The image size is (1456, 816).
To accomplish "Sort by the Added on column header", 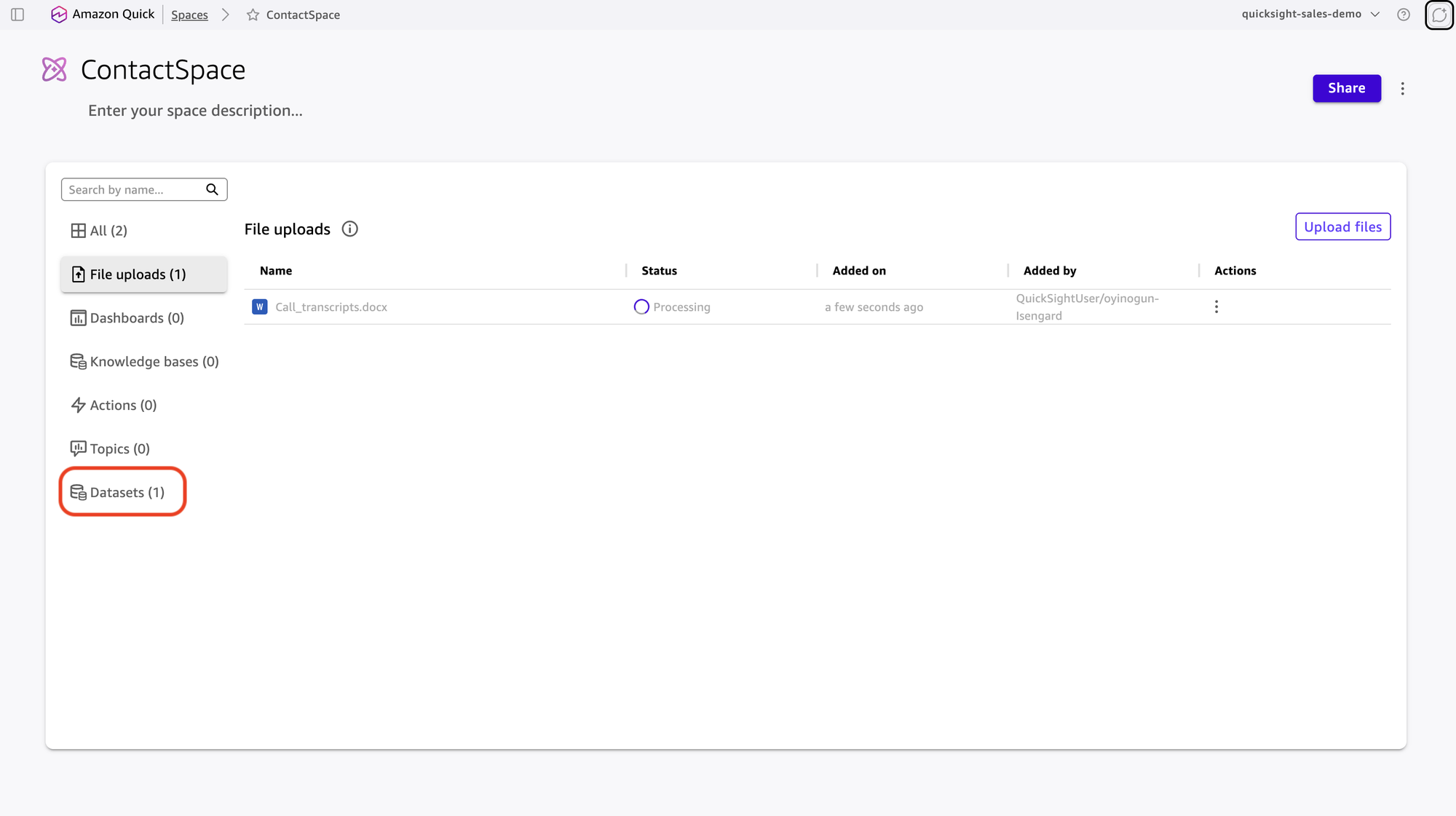I will pos(859,271).
